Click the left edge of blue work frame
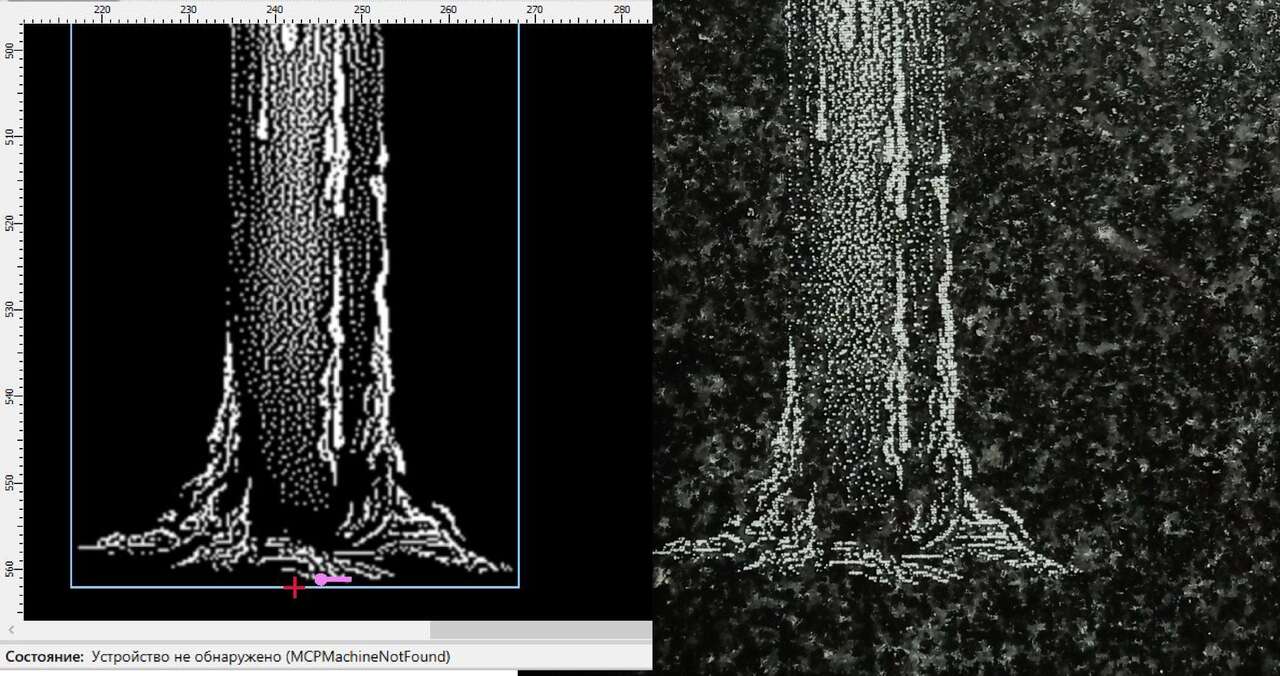 pyautogui.click(x=71, y=300)
